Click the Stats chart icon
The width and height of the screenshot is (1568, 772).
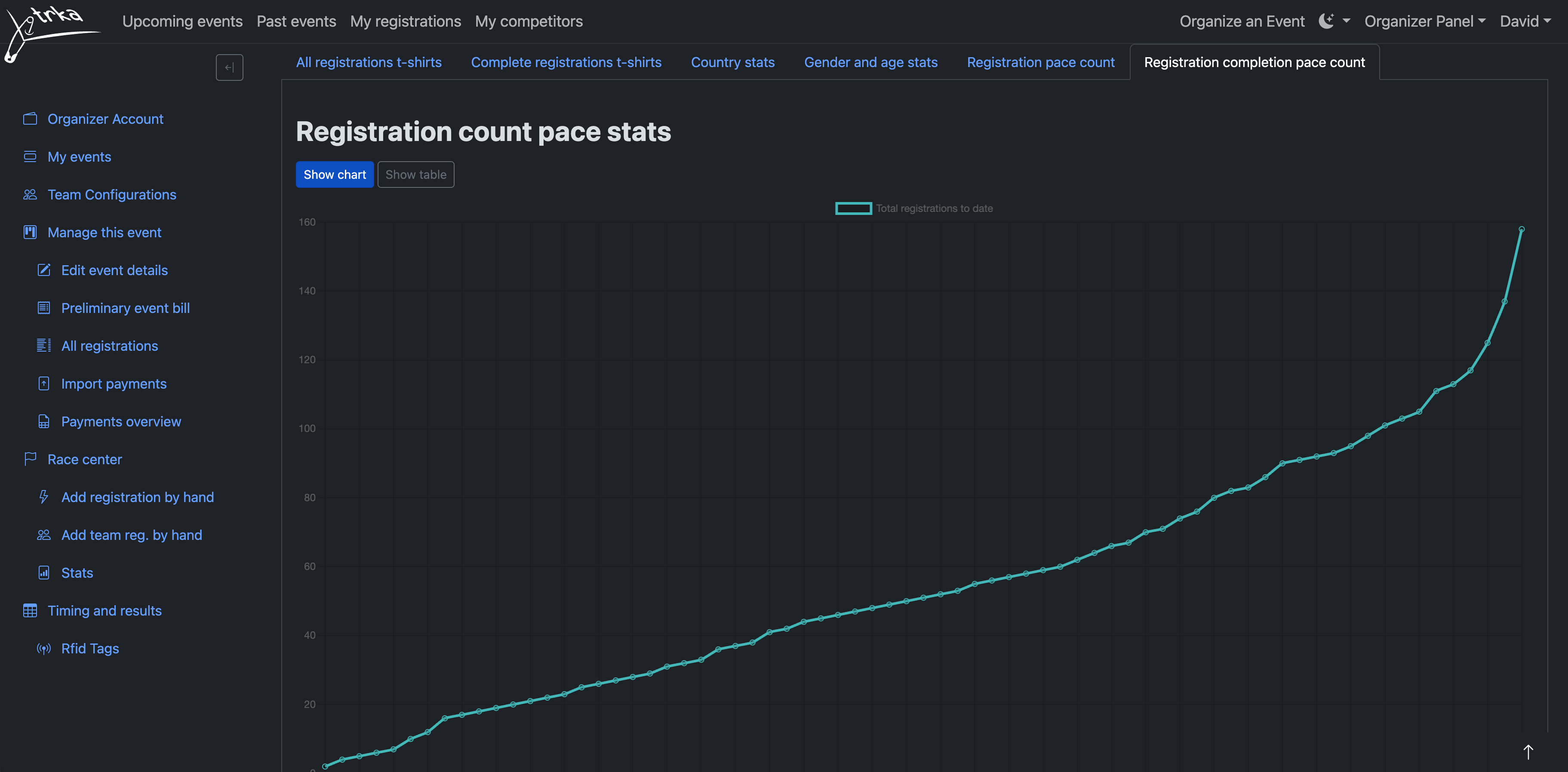coord(44,573)
